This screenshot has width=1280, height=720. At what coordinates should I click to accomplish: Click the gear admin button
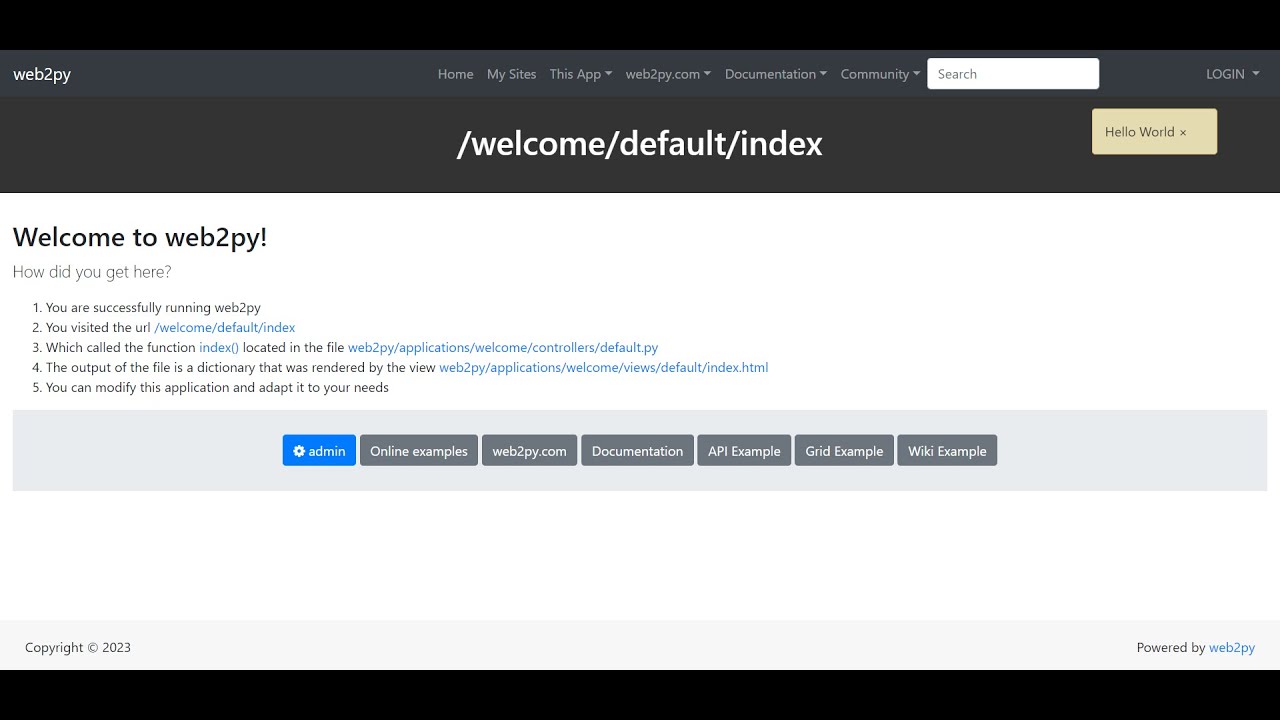pos(319,451)
